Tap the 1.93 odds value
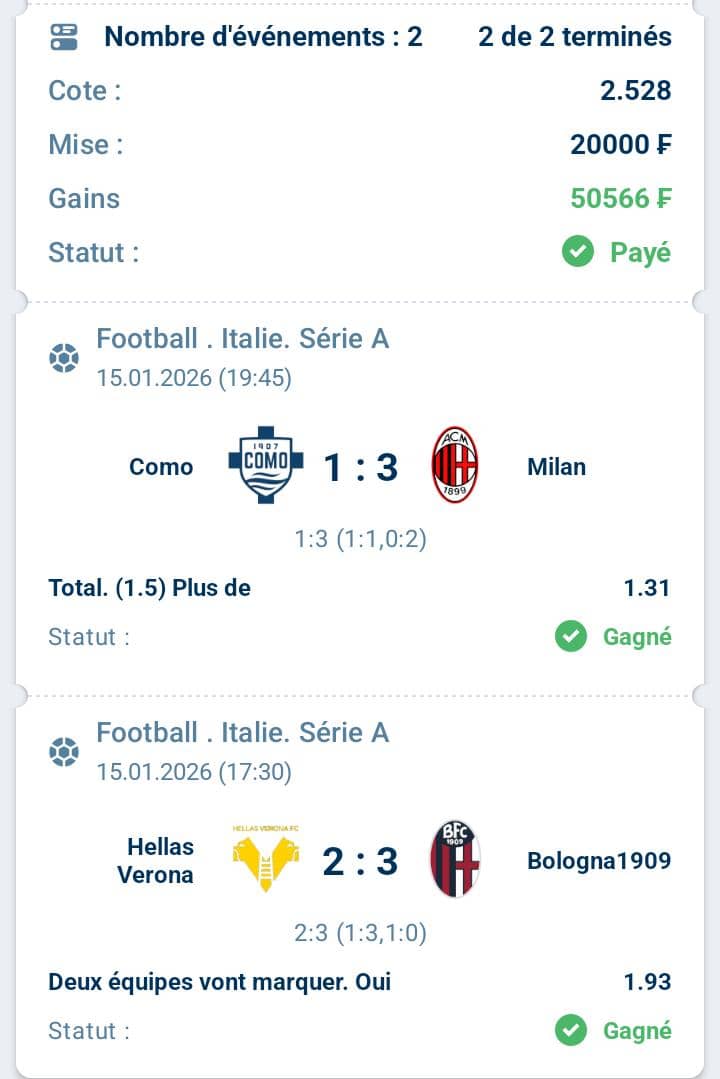Viewport: 720px width, 1079px height. pos(646,982)
